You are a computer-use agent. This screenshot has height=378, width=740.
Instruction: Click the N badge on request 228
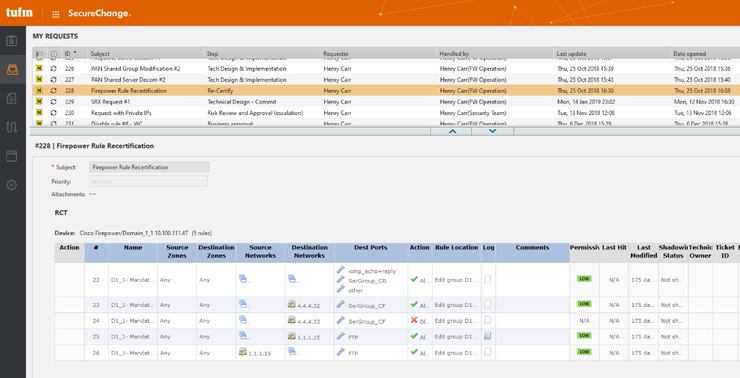pyautogui.click(x=39, y=91)
